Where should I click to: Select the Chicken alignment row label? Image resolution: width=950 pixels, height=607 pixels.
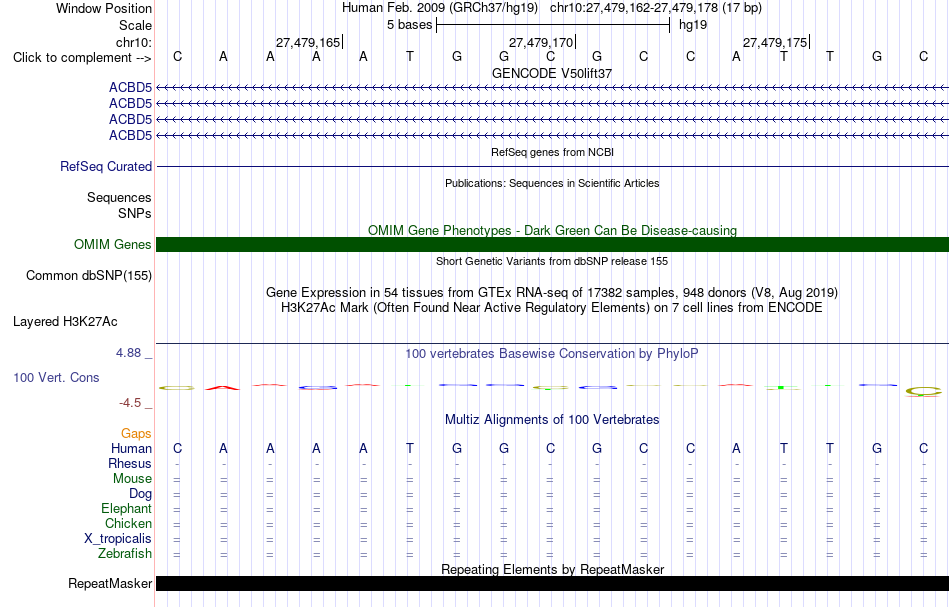[x=128, y=523]
